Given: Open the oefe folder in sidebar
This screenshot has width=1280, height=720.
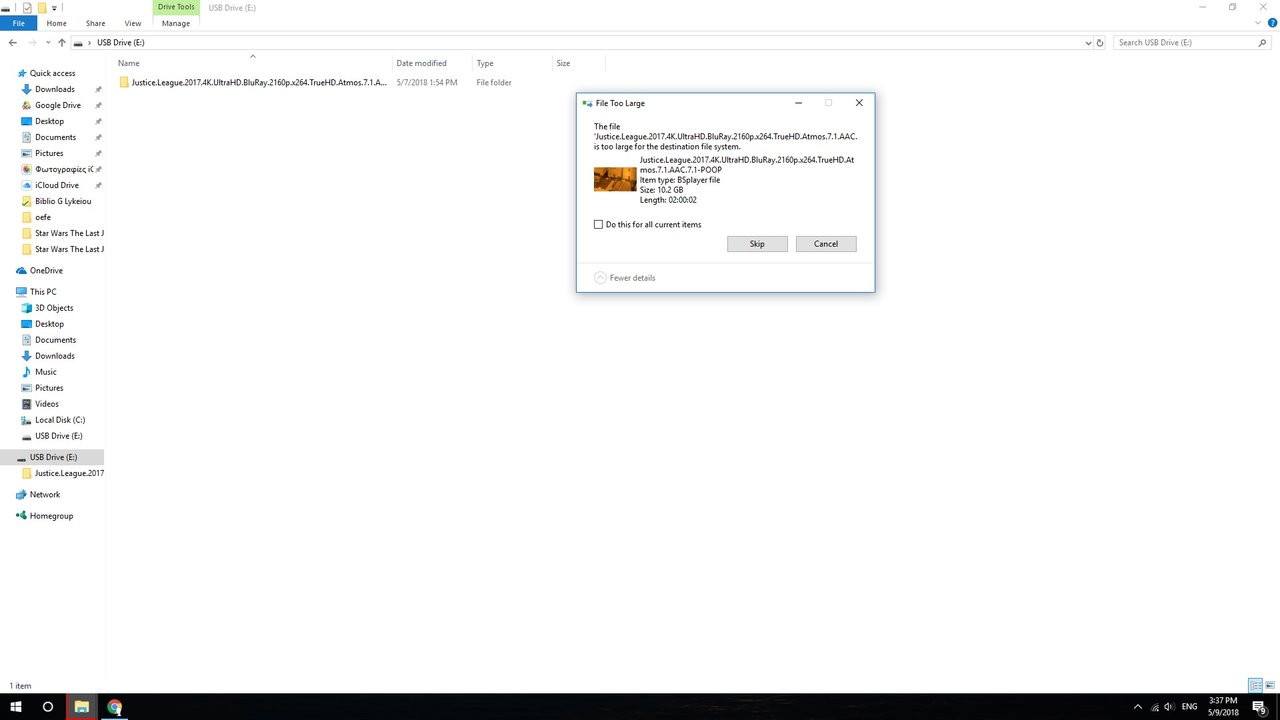Looking at the screenshot, I should (43, 217).
